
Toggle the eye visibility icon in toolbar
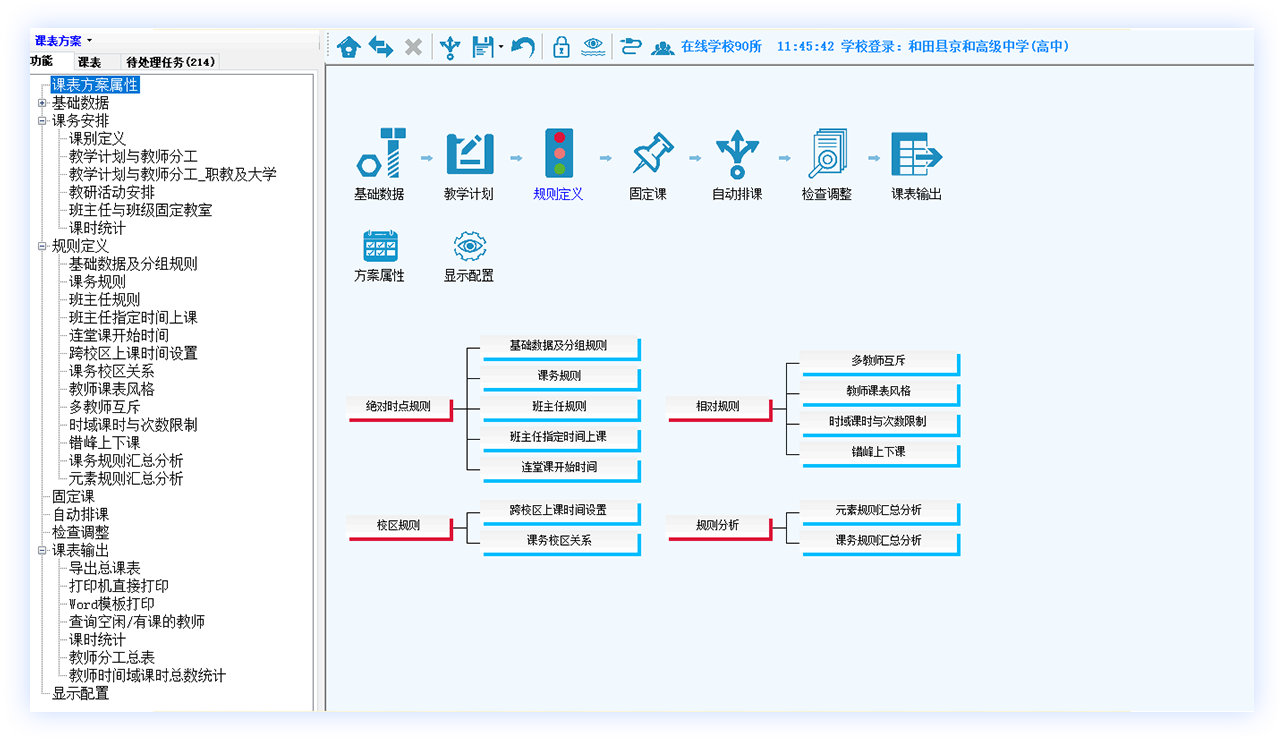[593, 46]
